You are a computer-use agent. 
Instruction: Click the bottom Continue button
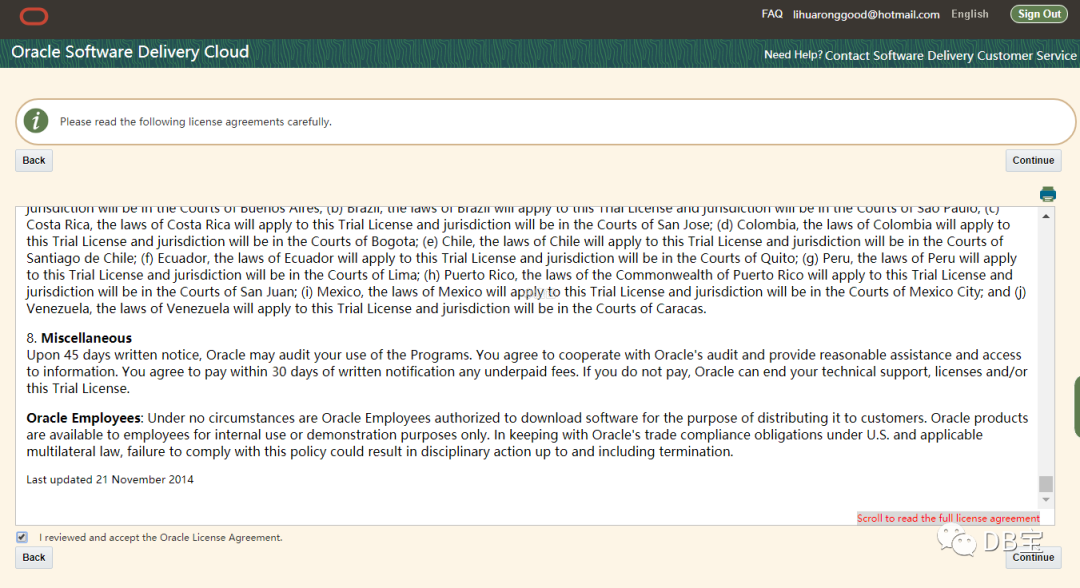(x=1032, y=557)
